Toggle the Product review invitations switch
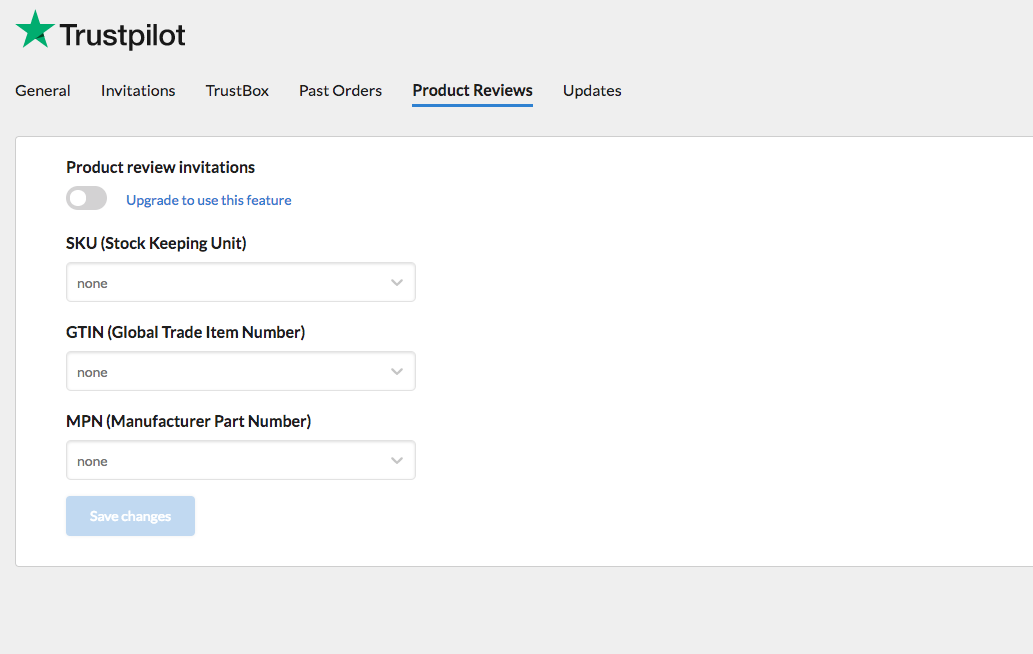The image size is (1033, 654). click(86, 198)
